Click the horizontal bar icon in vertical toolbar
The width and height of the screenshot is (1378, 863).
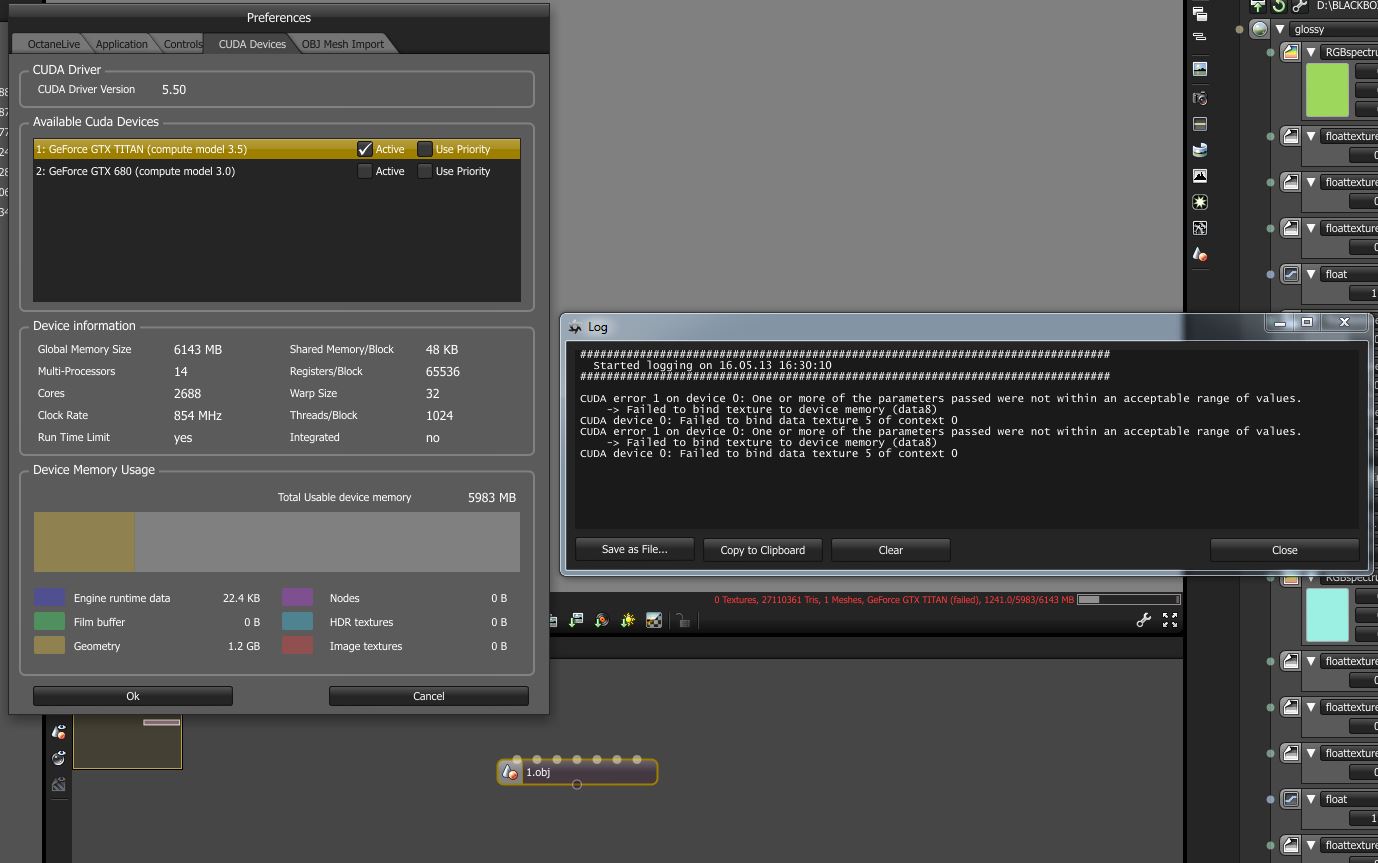pos(1200,124)
